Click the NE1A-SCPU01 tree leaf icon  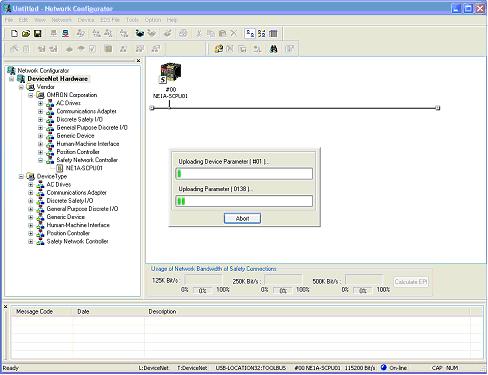click(x=60, y=168)
